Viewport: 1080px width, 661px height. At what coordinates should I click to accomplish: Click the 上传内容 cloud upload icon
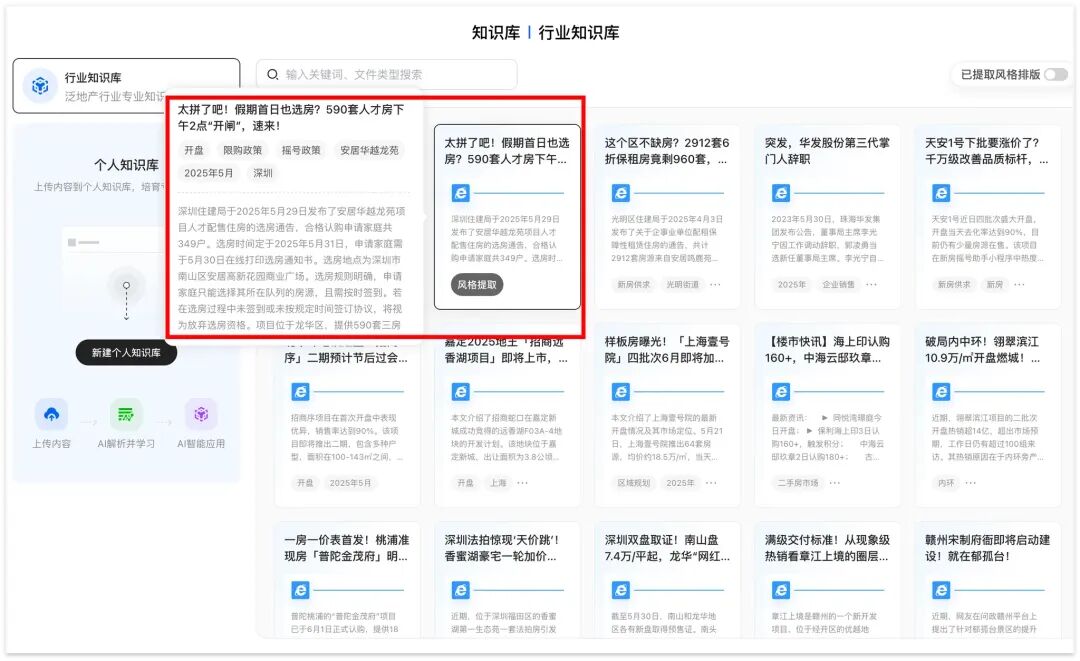pos(52,415)
